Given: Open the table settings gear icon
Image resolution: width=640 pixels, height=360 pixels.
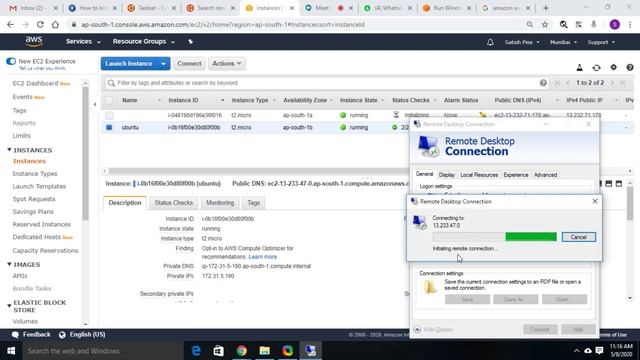Looking at the screenshot, I should pyautogui.click(x=613, y=67).
